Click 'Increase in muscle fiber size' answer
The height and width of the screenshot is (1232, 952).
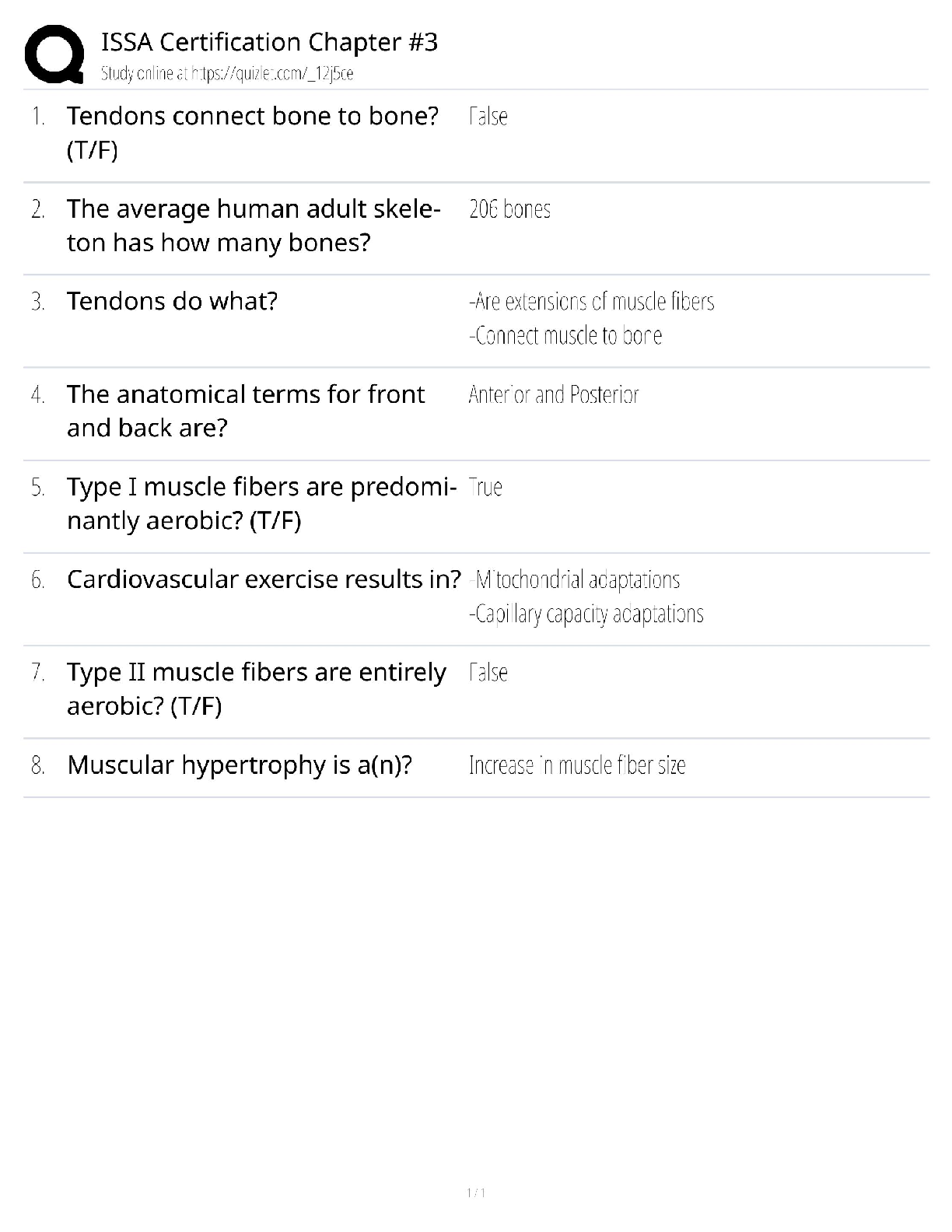pos(576,765)
